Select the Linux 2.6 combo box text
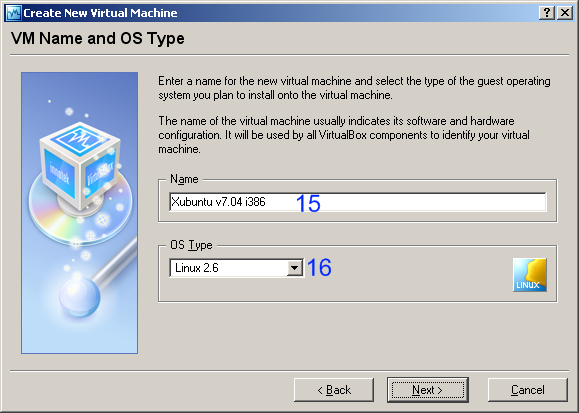The image size is (579, 413). (x=196, y=268)
